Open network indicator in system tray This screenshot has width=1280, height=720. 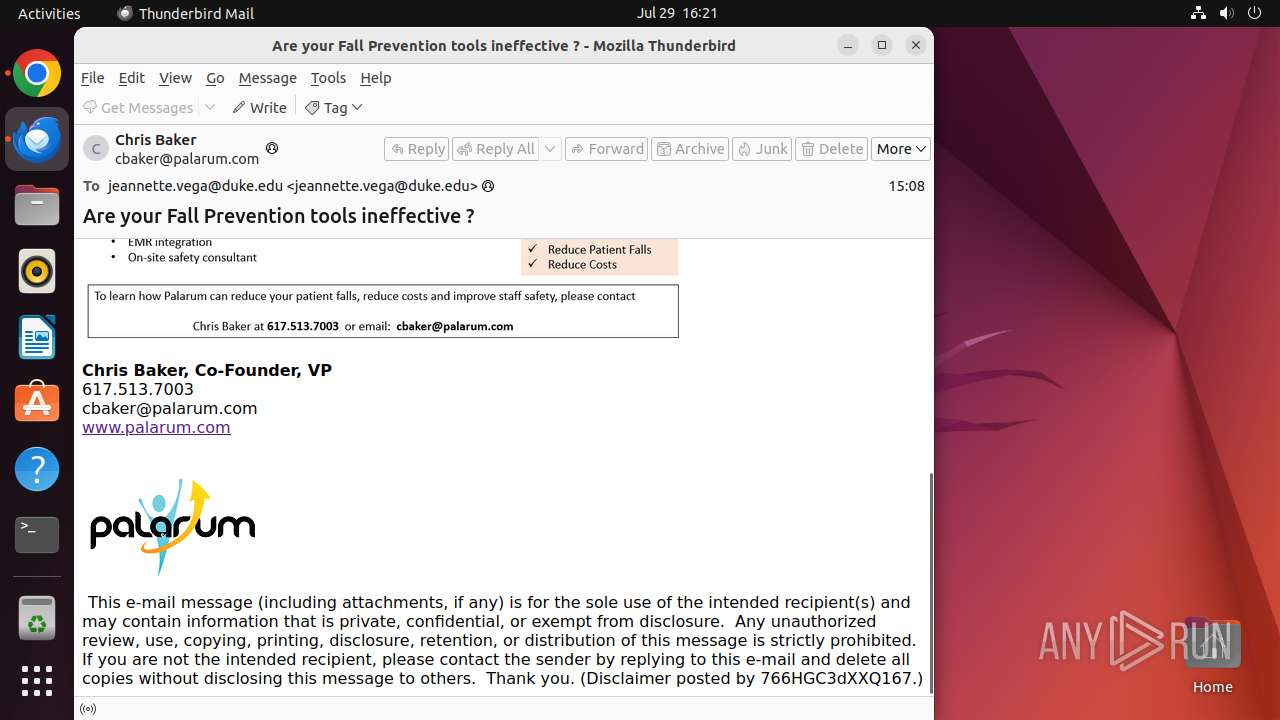pos(1198,13)
